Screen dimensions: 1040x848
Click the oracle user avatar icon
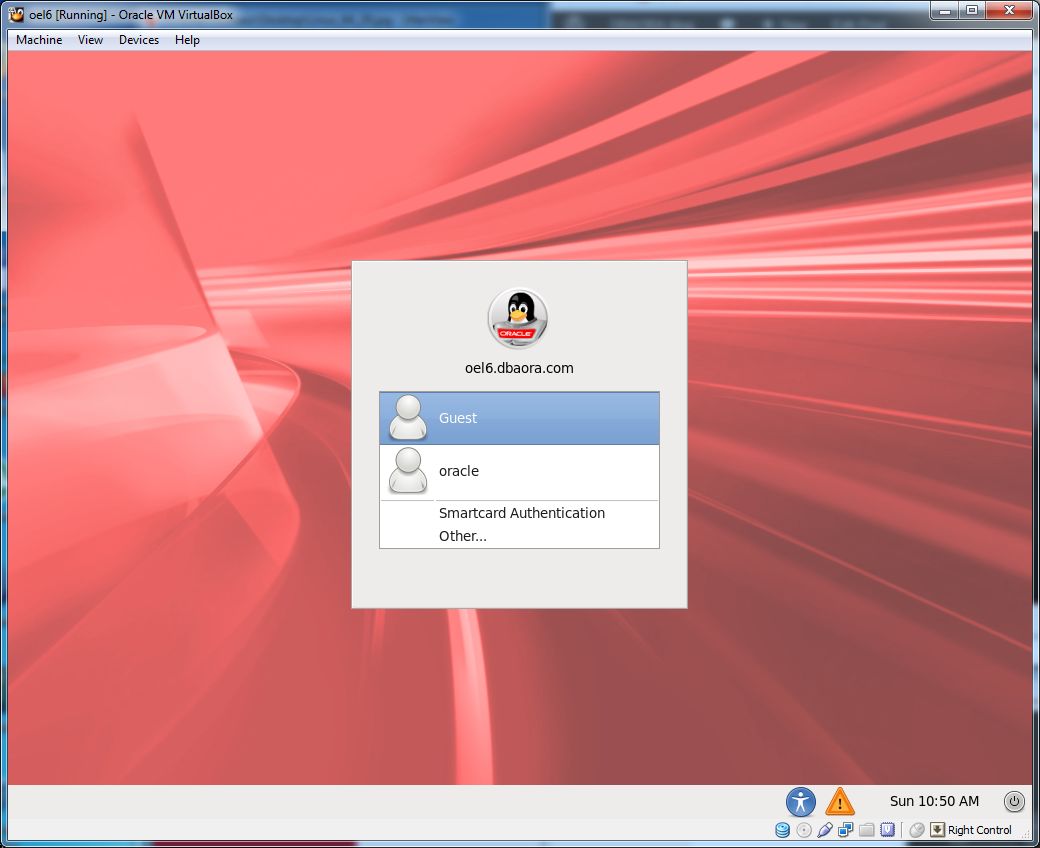point(408,470)
